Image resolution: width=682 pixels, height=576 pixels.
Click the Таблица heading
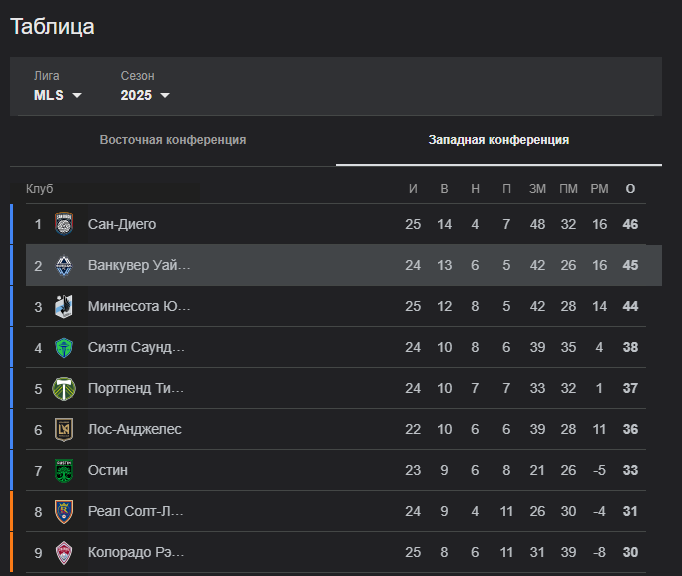tap(53, 27)
